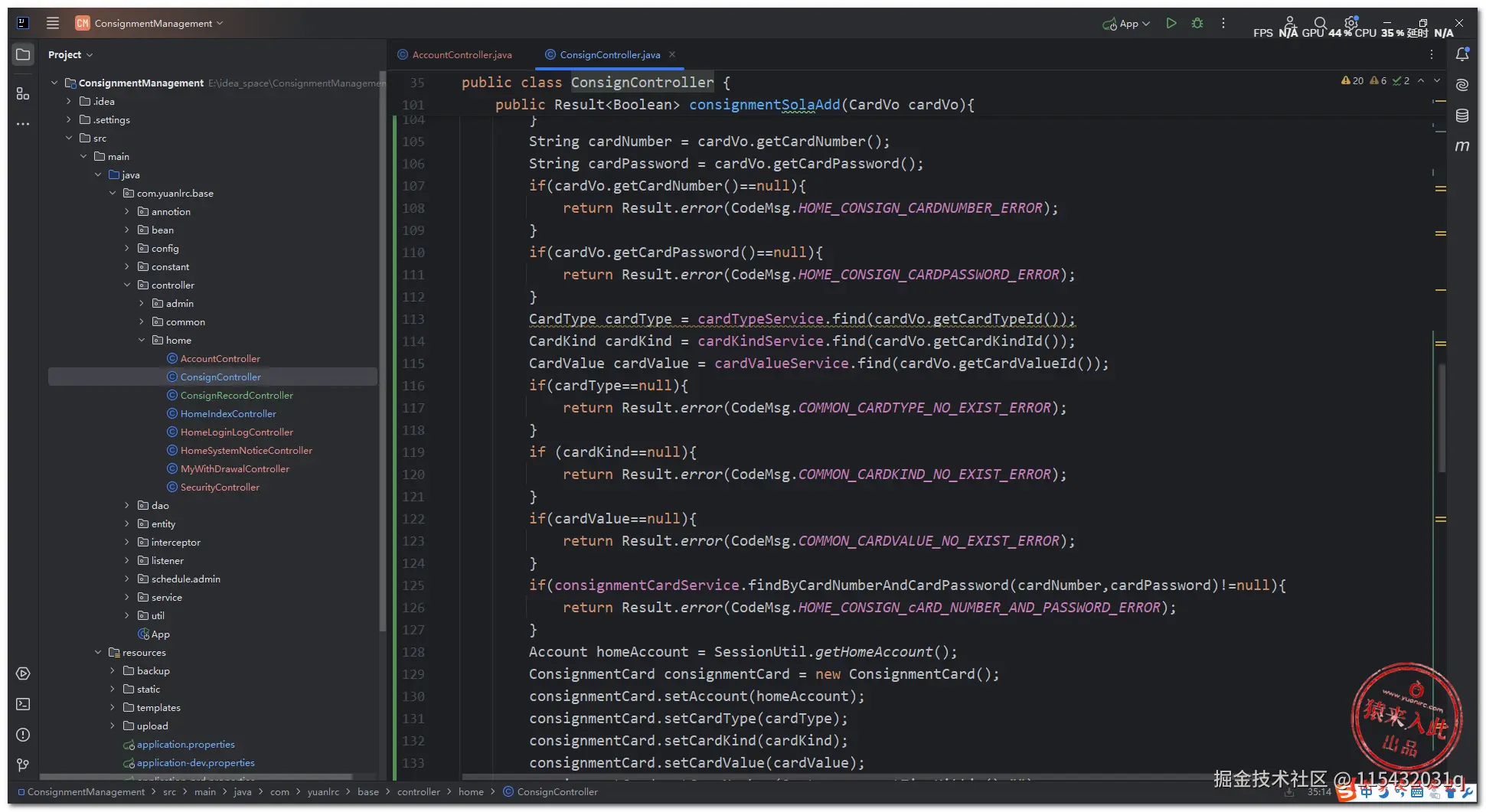Select application.properties file
This screenshot has height=812, width=1486.
pos(186,744)
